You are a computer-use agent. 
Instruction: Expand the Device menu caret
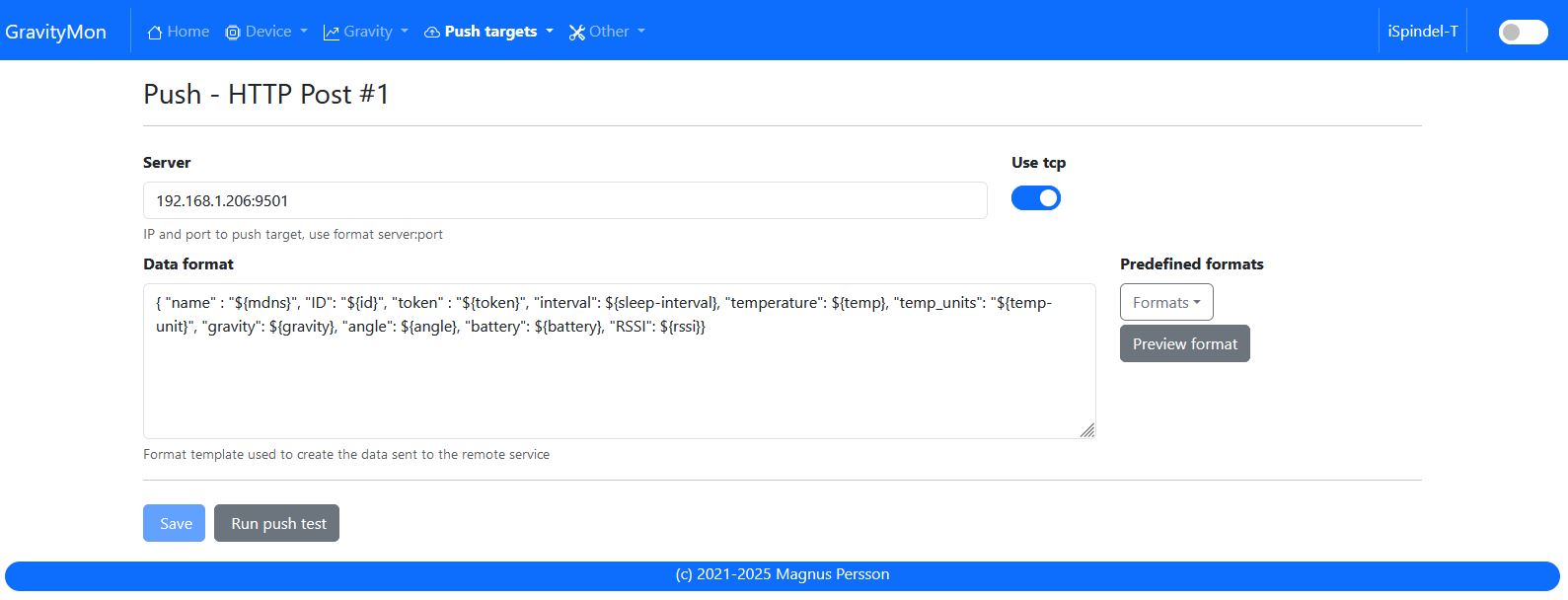point(304,32)
